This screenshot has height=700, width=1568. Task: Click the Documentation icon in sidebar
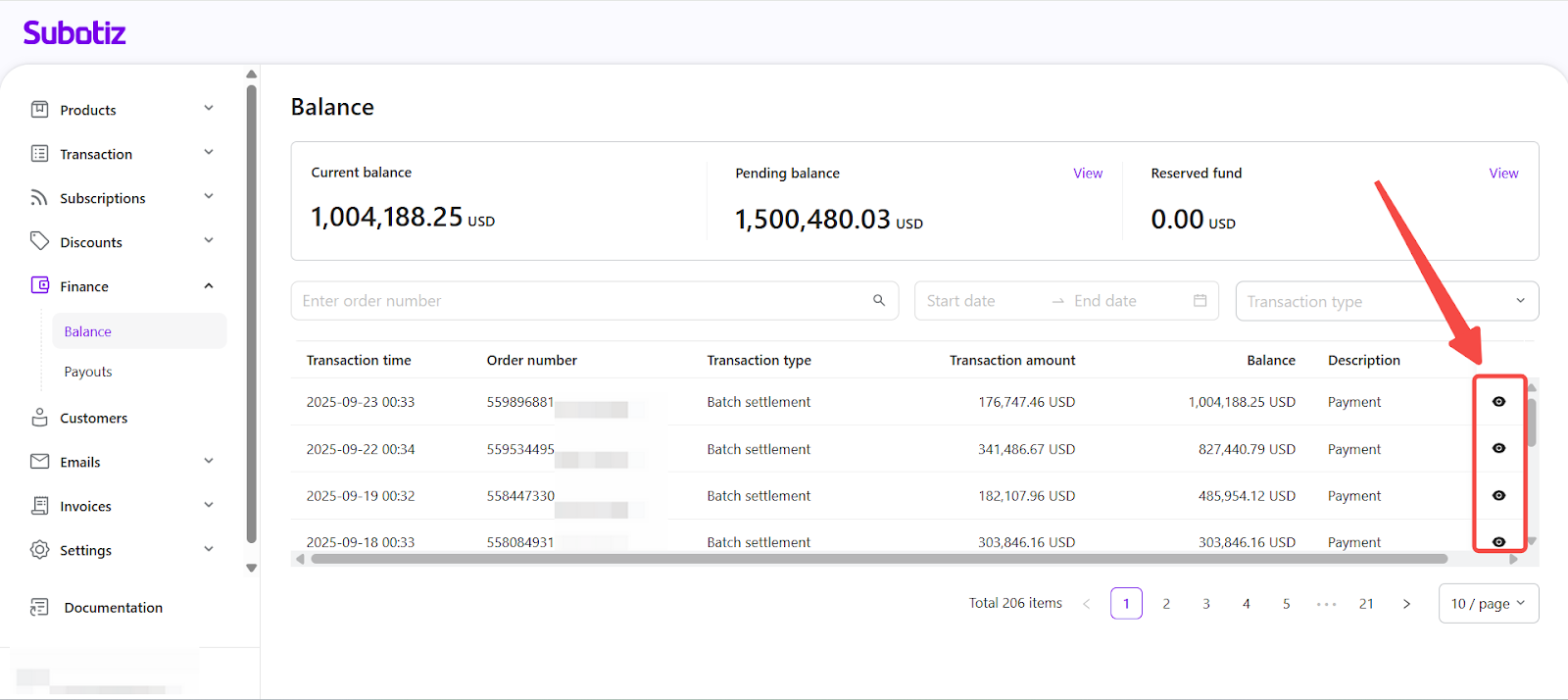coord(39,608)
